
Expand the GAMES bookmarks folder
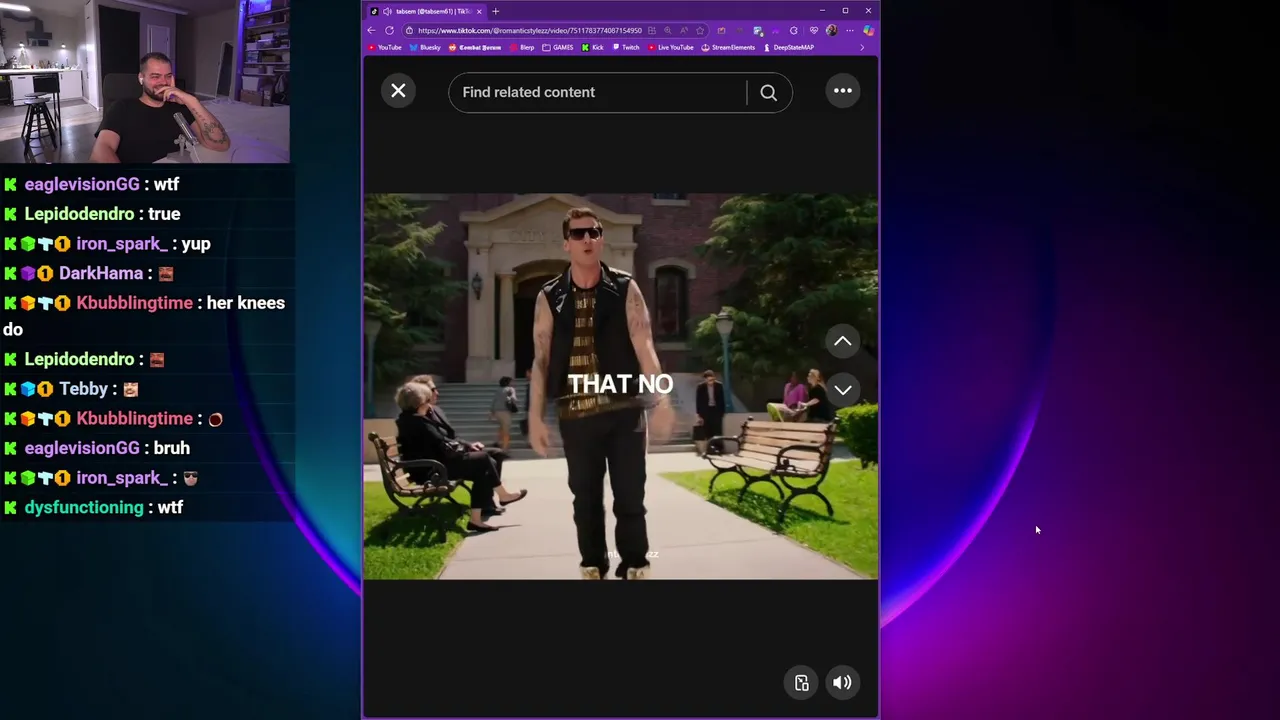(x=558, y=47)
